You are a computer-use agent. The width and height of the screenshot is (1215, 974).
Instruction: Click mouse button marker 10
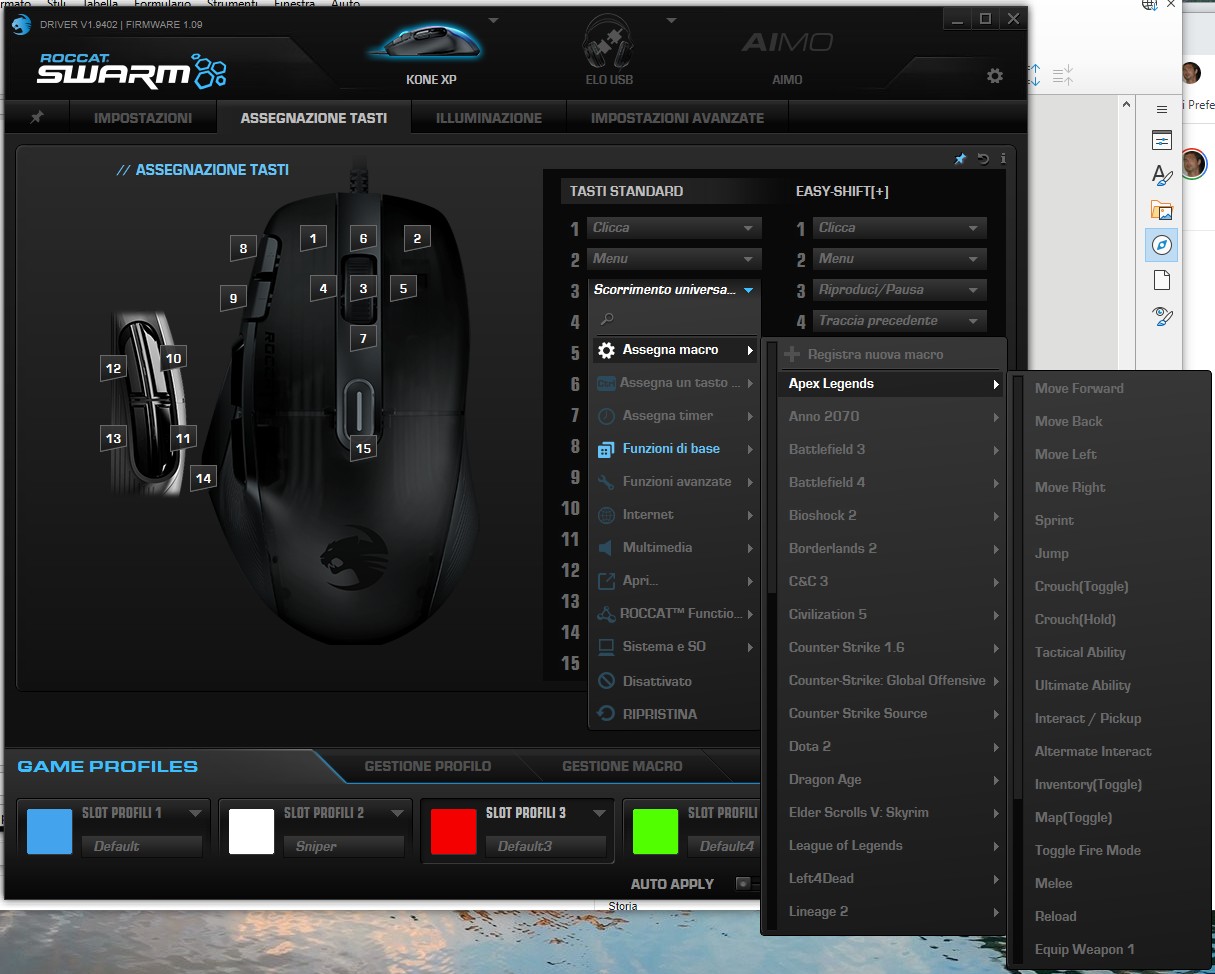click(174, 357)
